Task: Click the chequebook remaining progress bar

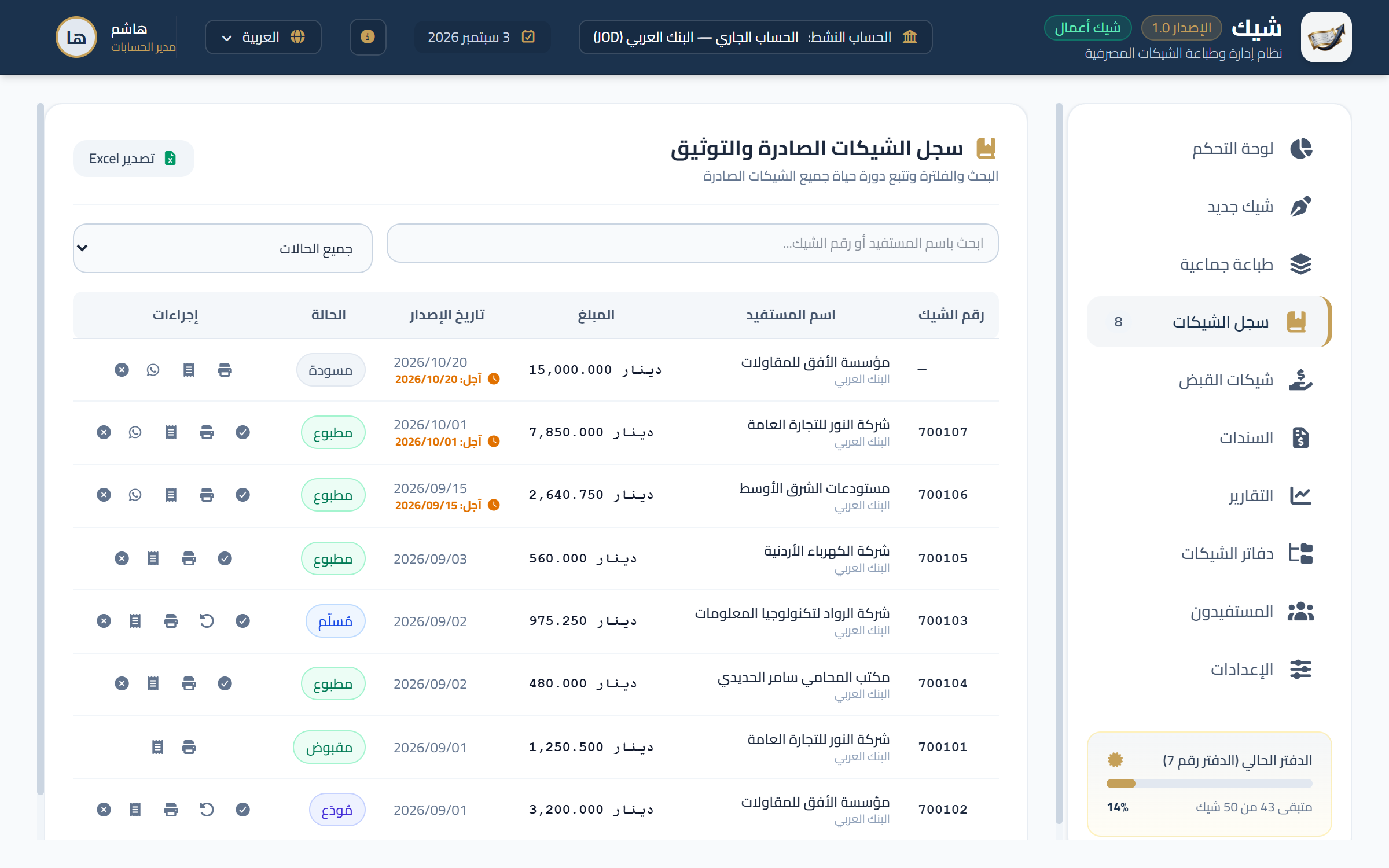Action: [x=1209, y=784]
